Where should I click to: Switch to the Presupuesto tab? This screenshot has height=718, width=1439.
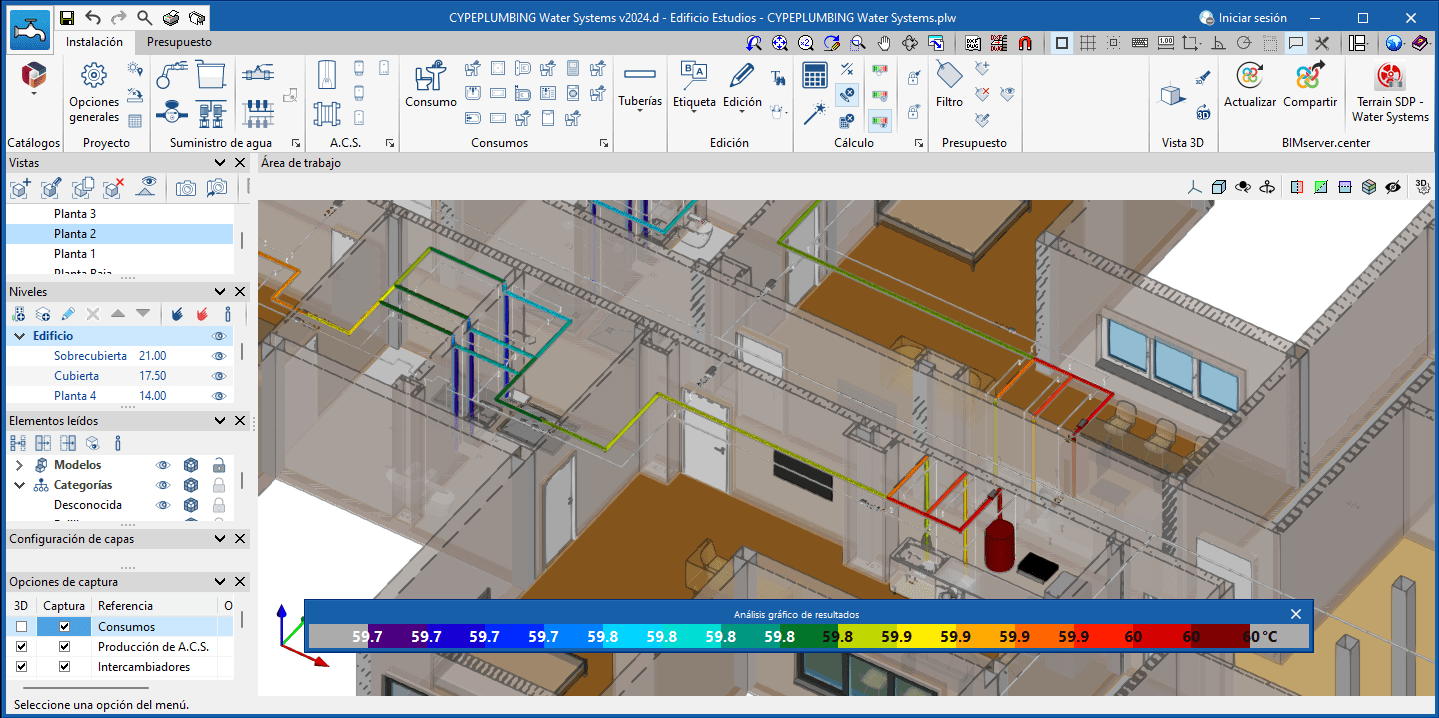coord(179,42)
